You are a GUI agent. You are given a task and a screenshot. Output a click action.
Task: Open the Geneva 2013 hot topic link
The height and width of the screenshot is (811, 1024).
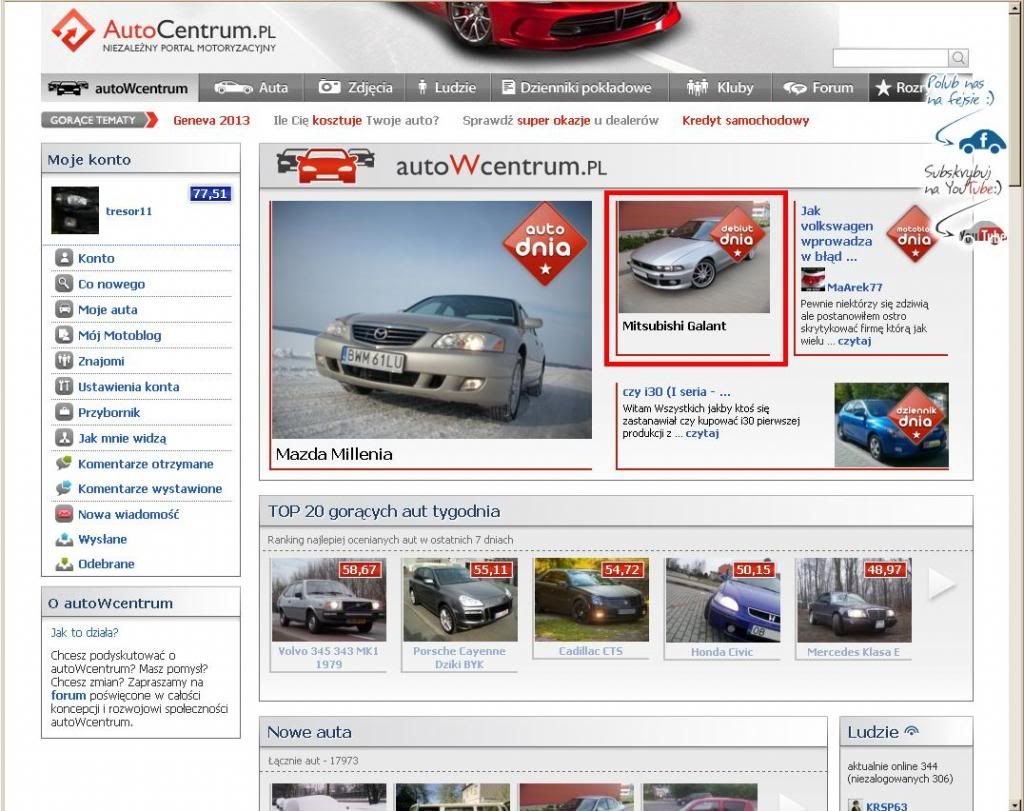pyautogui.click(x=212, y=120)
